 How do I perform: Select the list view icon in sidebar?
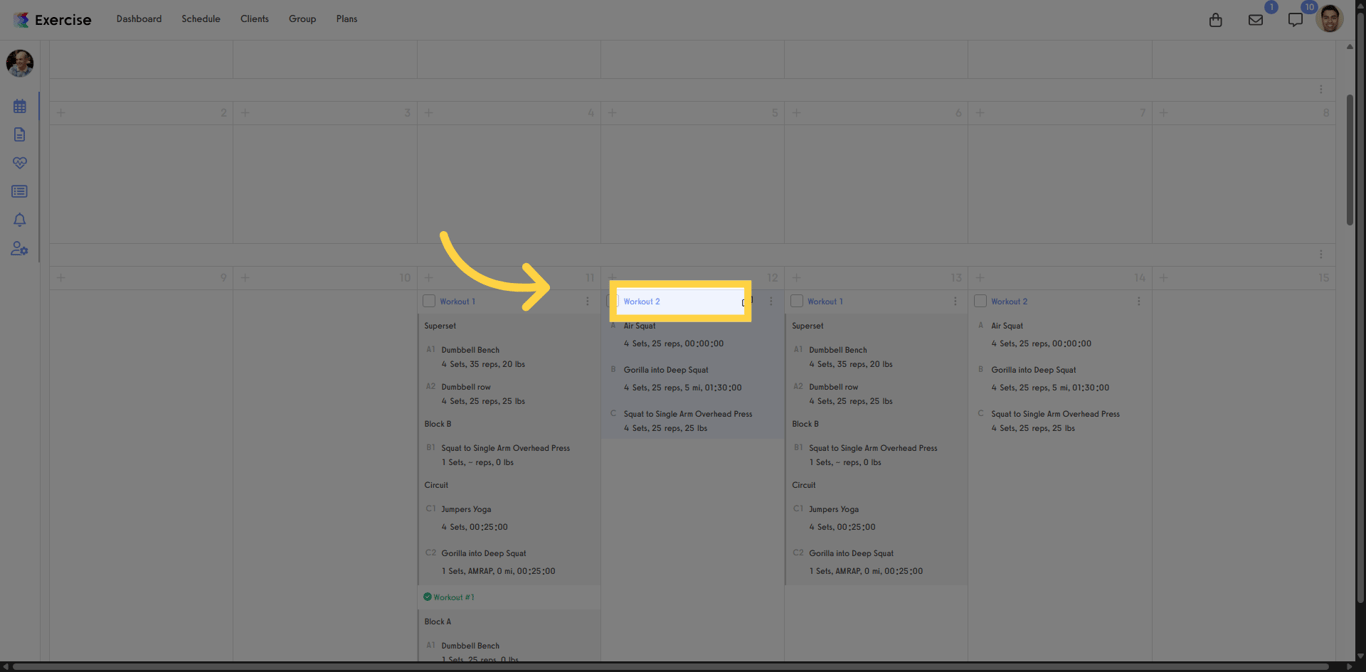coord(20,190)
